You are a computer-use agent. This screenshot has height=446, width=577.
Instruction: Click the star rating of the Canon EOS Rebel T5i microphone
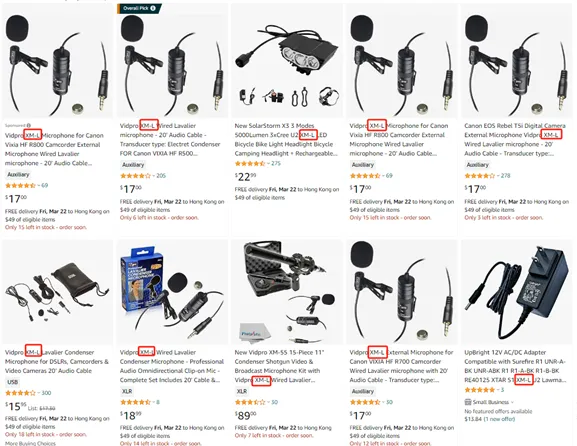(x=479, y=176)
